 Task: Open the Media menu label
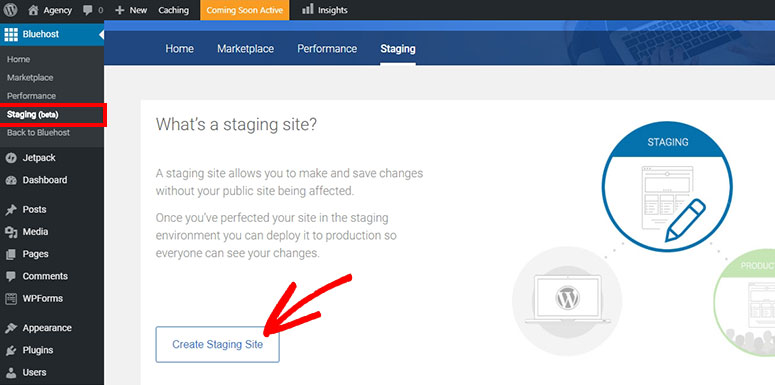click(36, 232)
